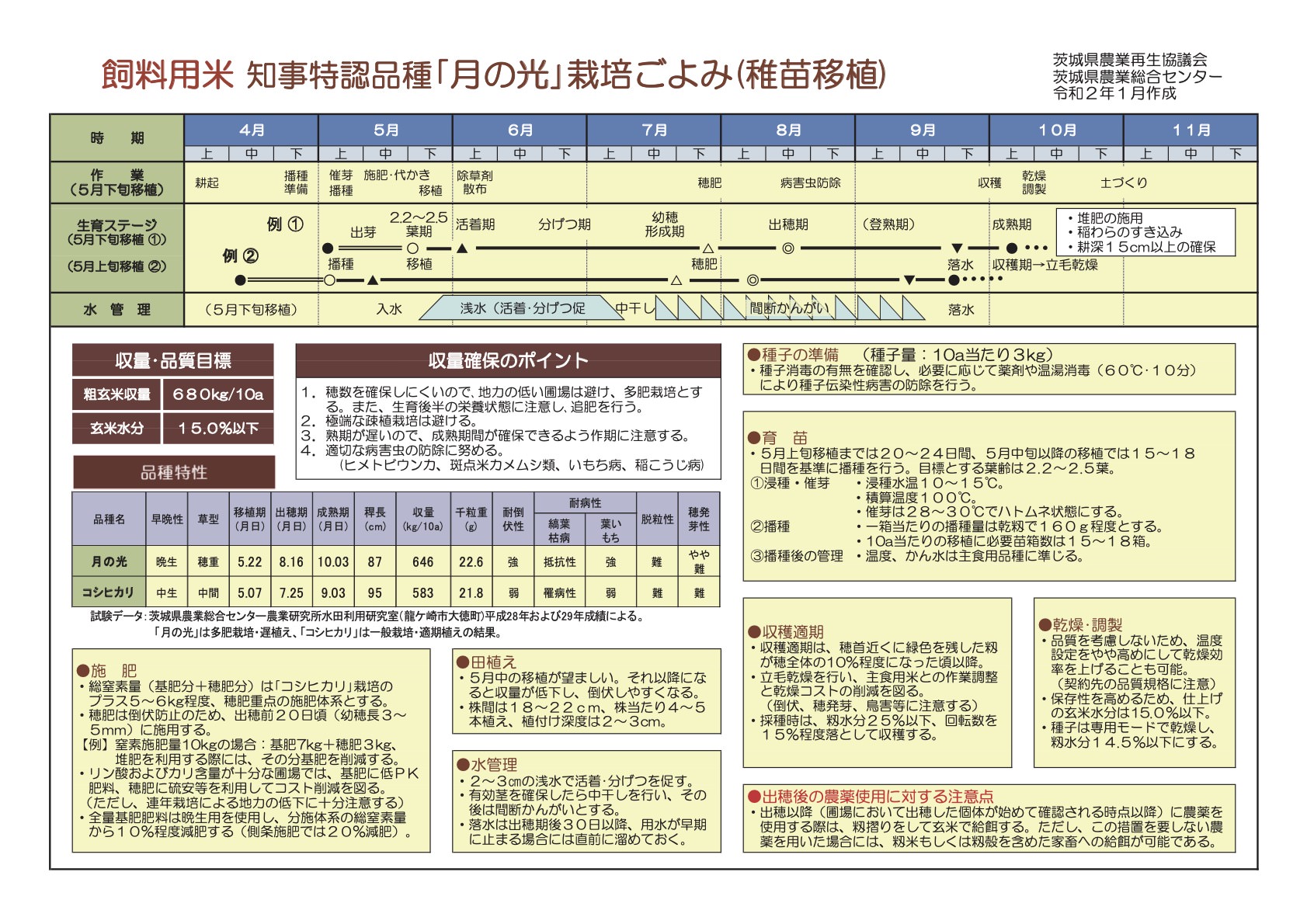Click 土づくり in the work row

coord(1124,182)
